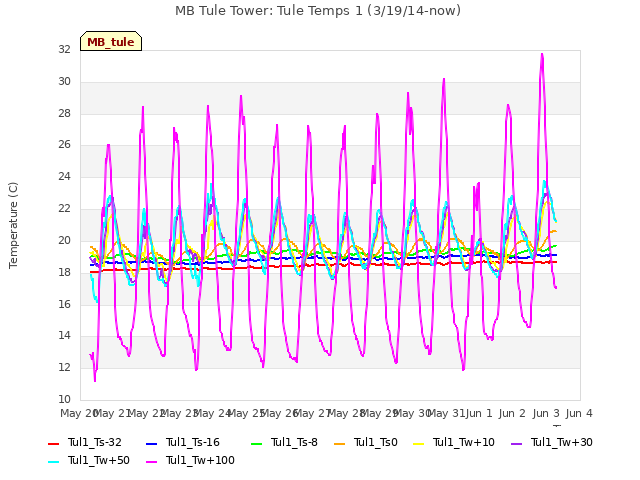This screenshot has width=640, height=480.
Task: Click the yellow Tul1_Tw+10 legend swatch
Action: [x=419, y=443]
